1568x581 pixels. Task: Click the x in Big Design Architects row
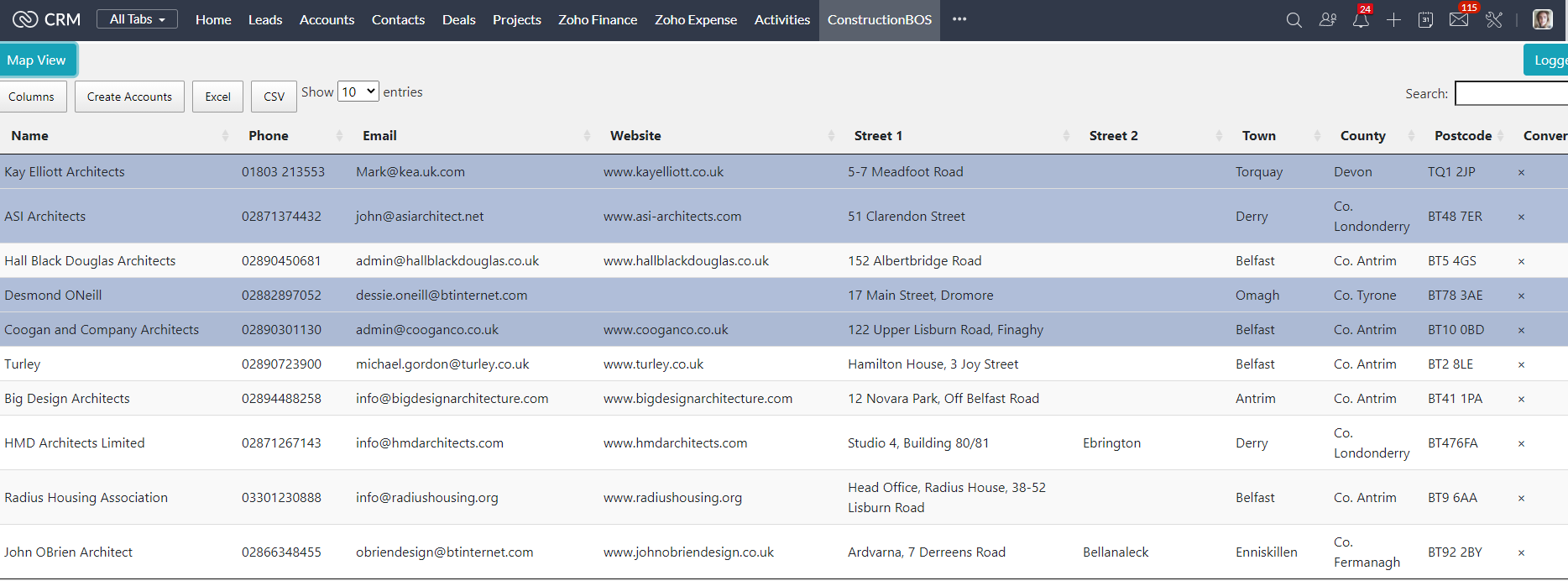click(1521, 399)
